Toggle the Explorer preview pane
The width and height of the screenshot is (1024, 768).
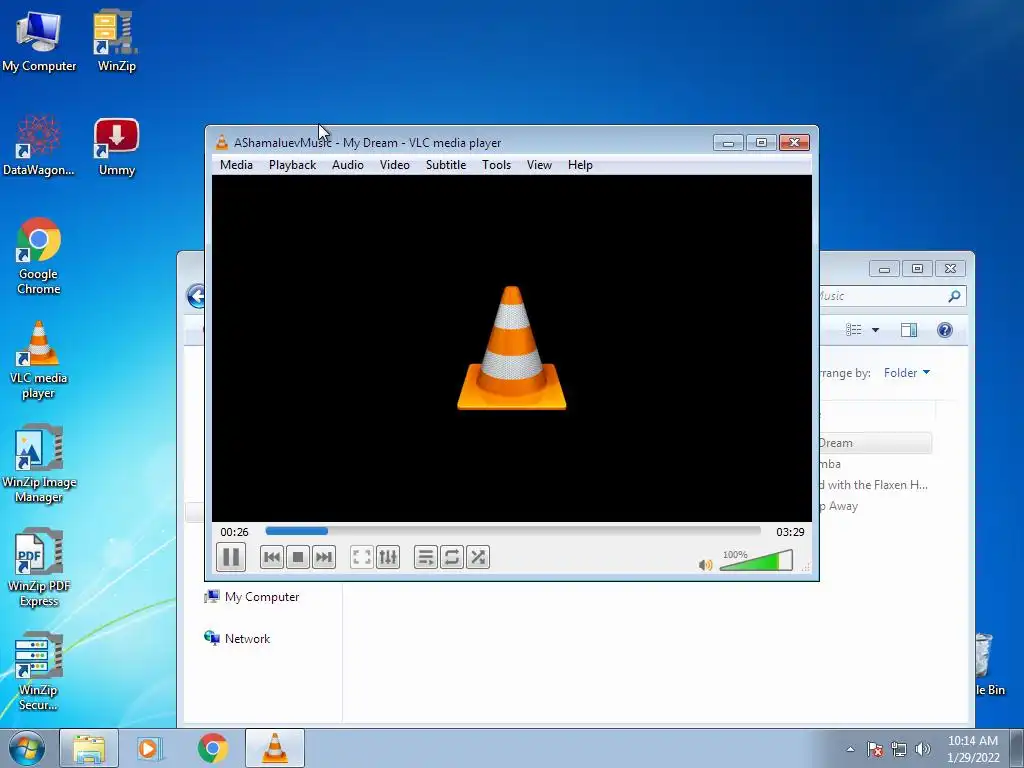click(909, 330)
